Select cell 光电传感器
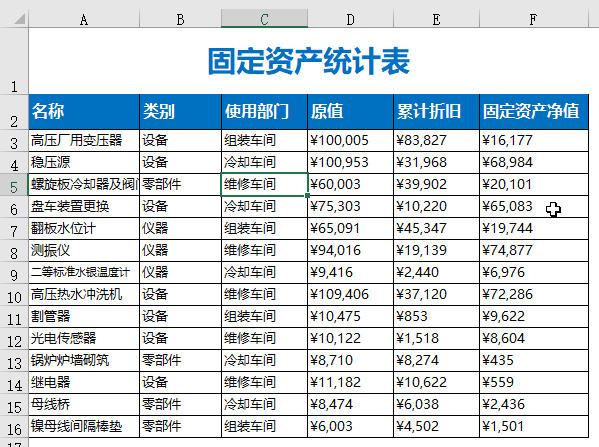The width and height of the screenshot is (599, 447). click(84, 338)
